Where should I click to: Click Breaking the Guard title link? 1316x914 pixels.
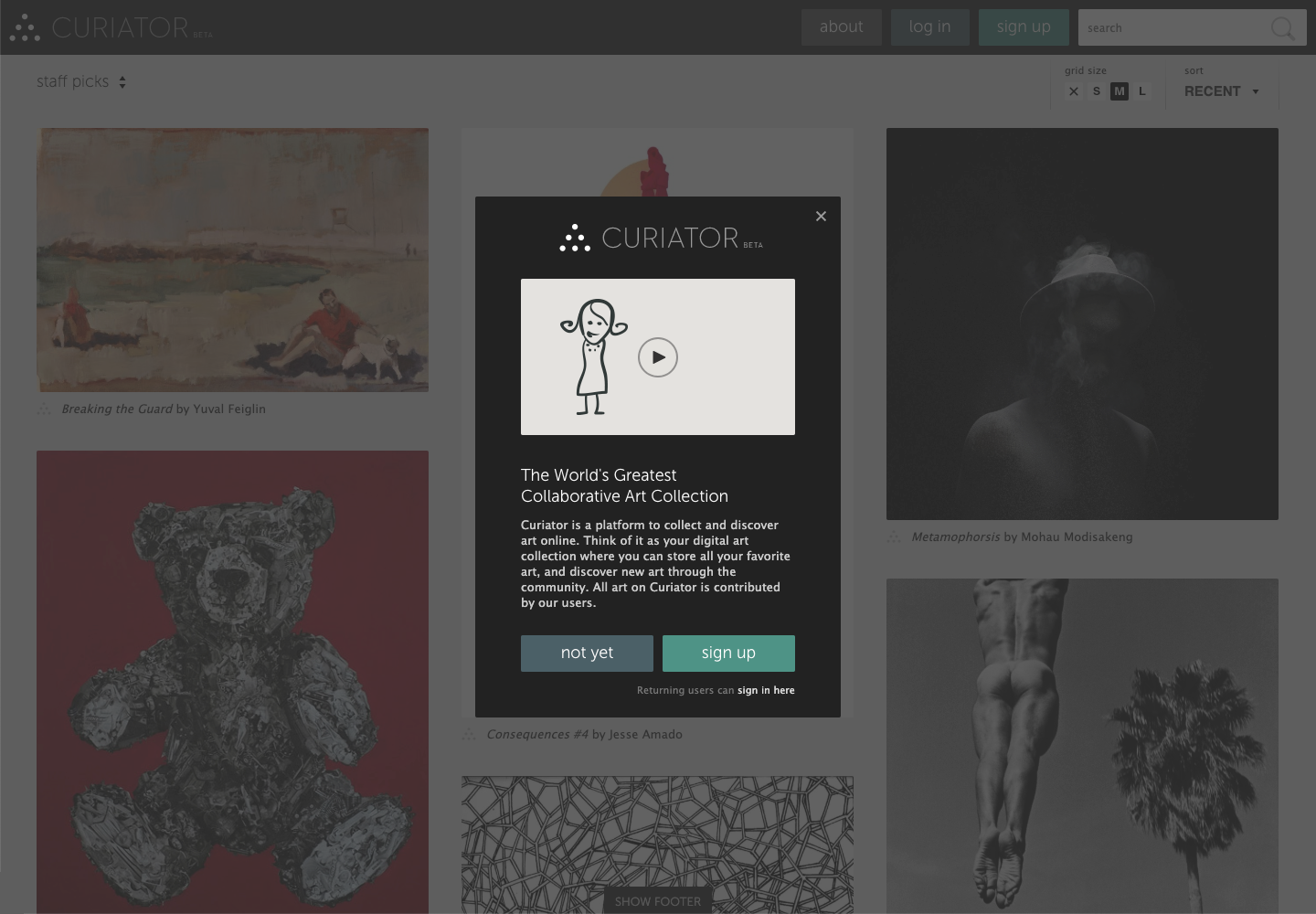coord(117,409)
